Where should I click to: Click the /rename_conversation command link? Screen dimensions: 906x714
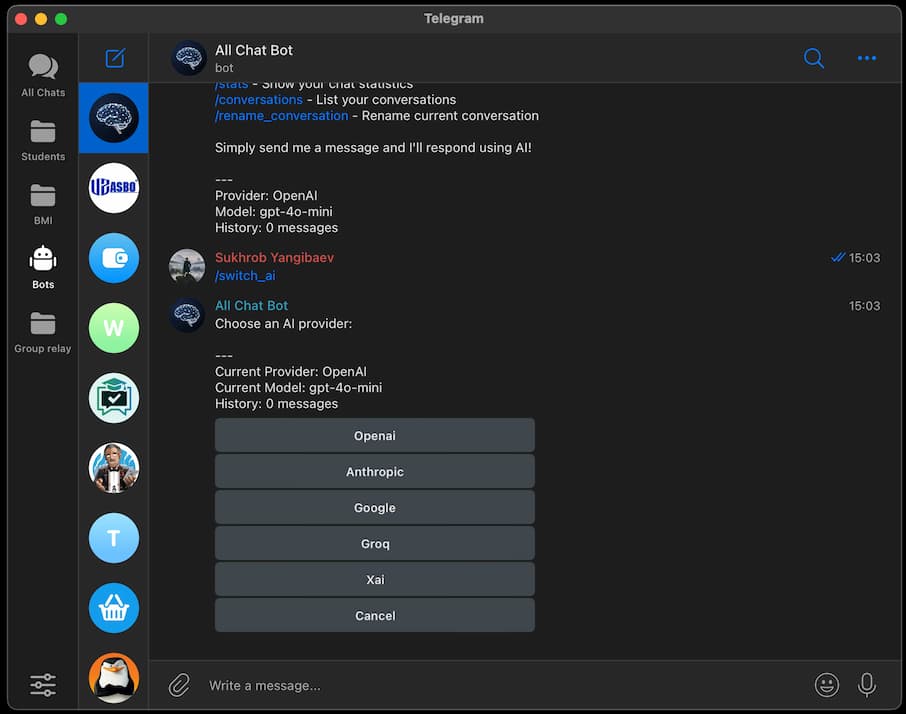pos(281,116)
